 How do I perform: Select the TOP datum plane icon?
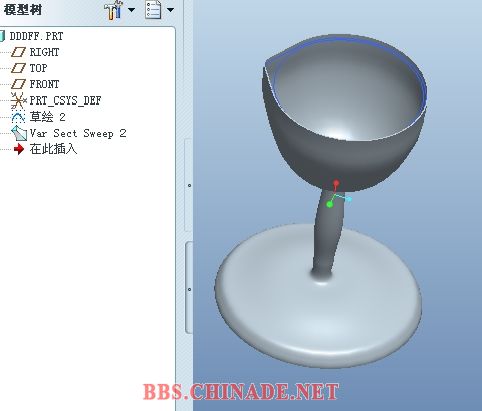coord(18,68)
